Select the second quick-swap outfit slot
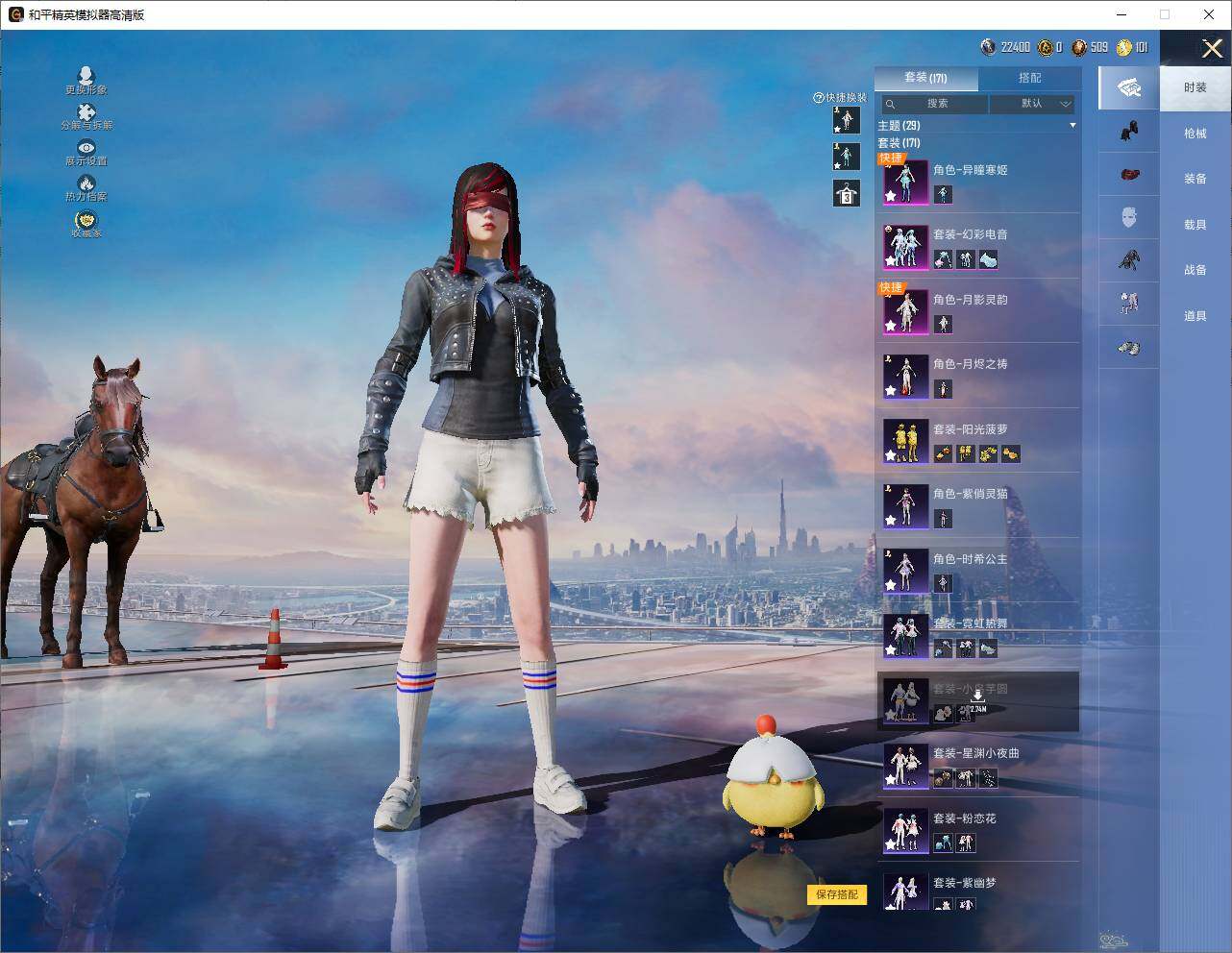This screenshot has width=1232, height=953. 846,157
